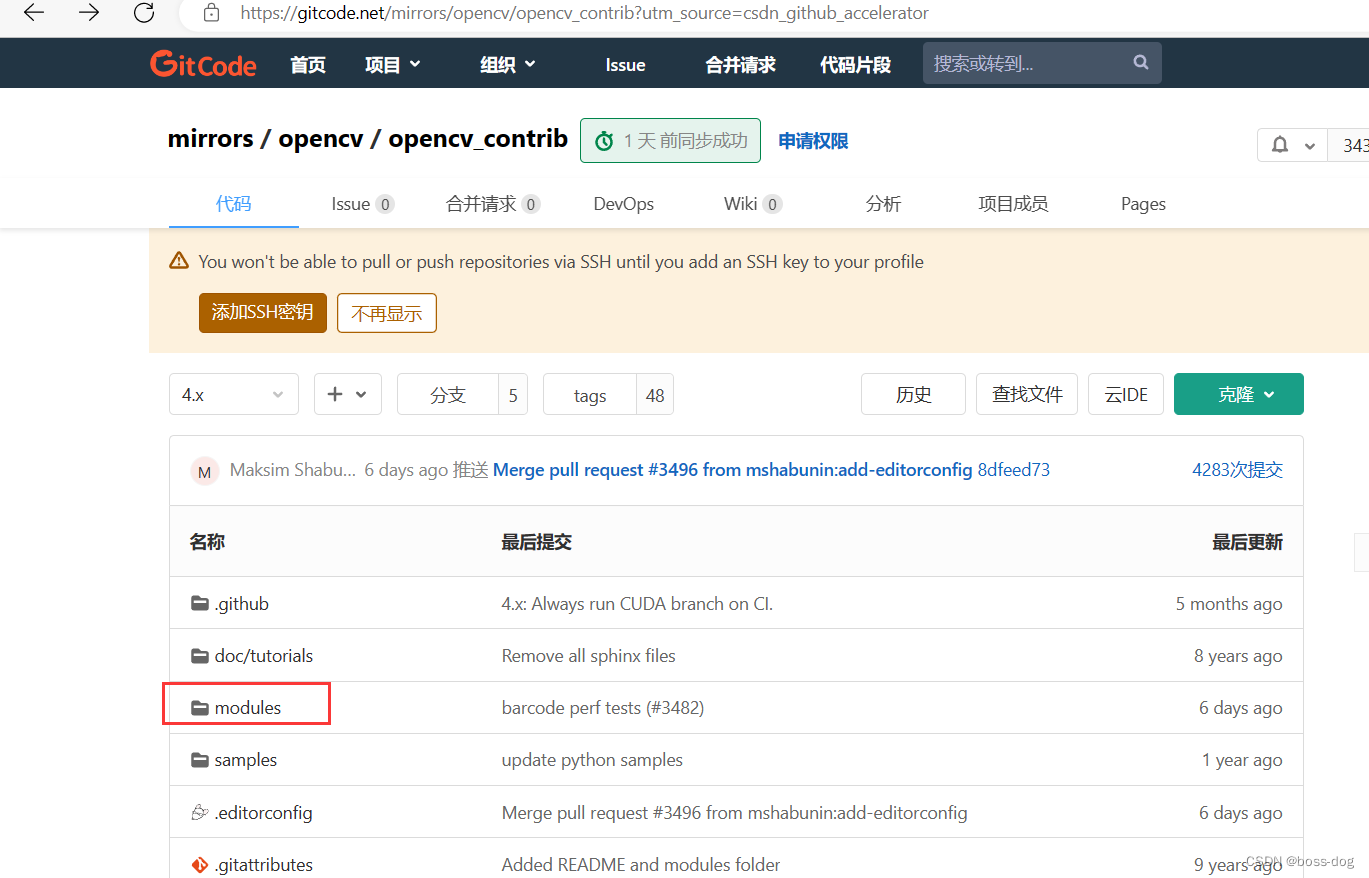Click the browser address bar URL
The height and width of the screenshot is (878, 1369).
tap(585, 13)
